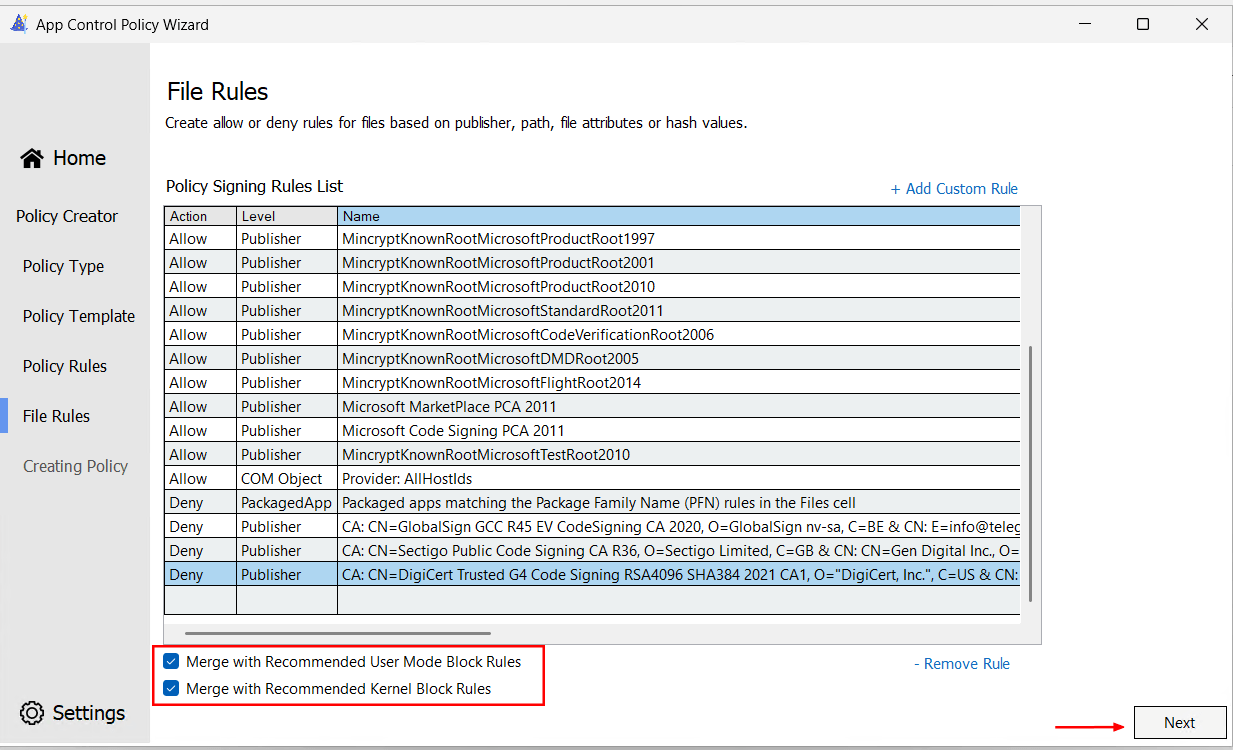Close the App Control Policy Wizard
The image size is (1233, 750).
click(x=1202, y=24)
